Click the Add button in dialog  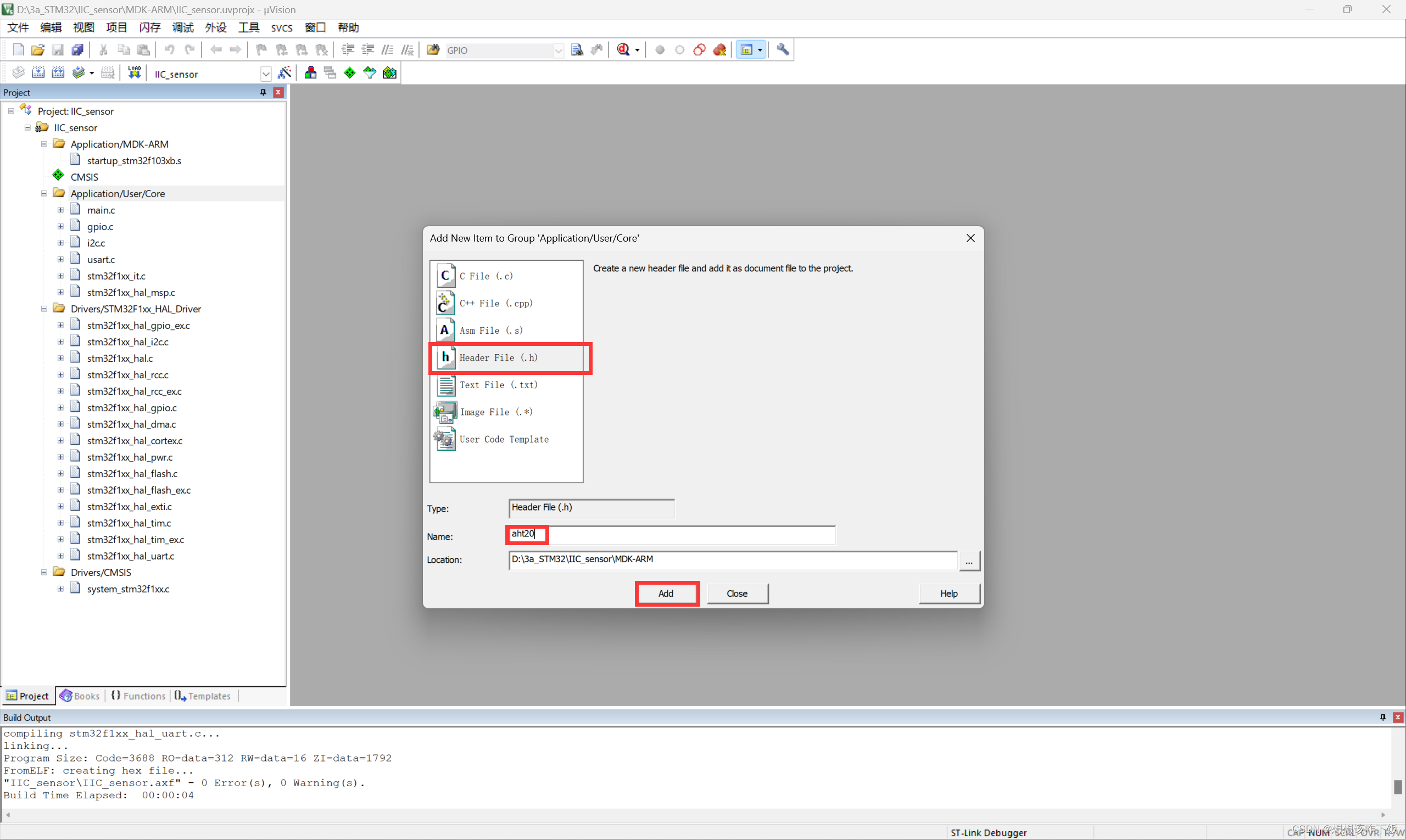[666, 593]
